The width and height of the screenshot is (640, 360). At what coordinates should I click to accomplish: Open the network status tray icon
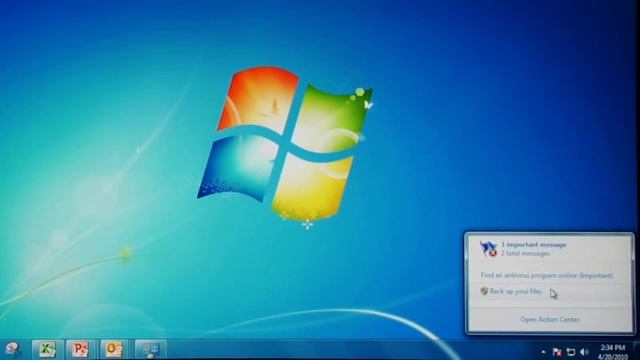571,351
